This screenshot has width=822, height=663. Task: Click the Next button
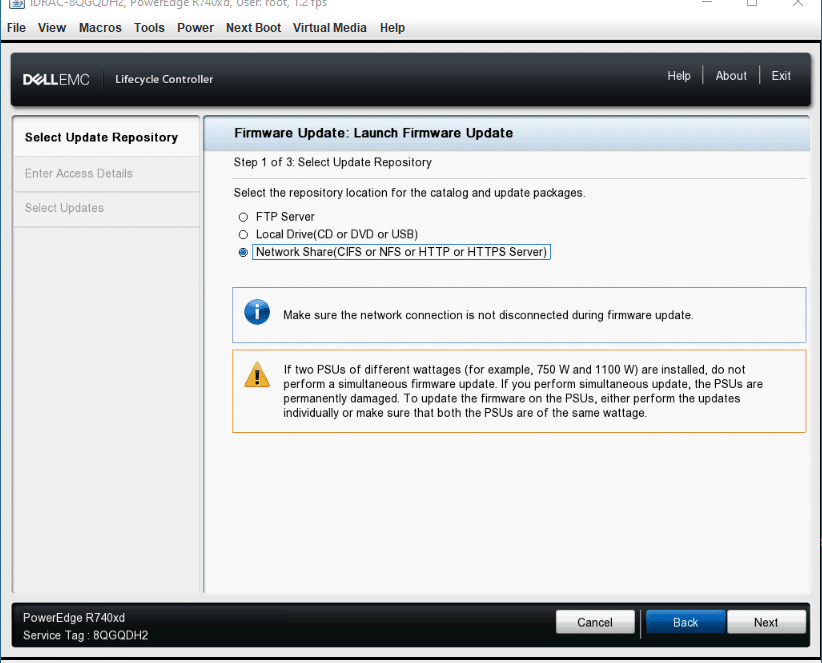(x=766, y=622)
